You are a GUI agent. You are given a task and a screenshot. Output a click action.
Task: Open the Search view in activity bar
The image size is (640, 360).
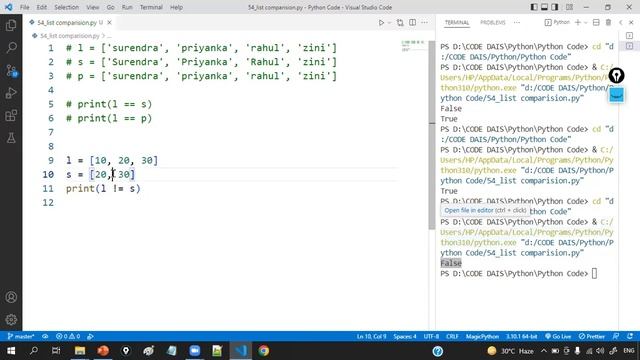pyautogui.click(x=11, y=48)
